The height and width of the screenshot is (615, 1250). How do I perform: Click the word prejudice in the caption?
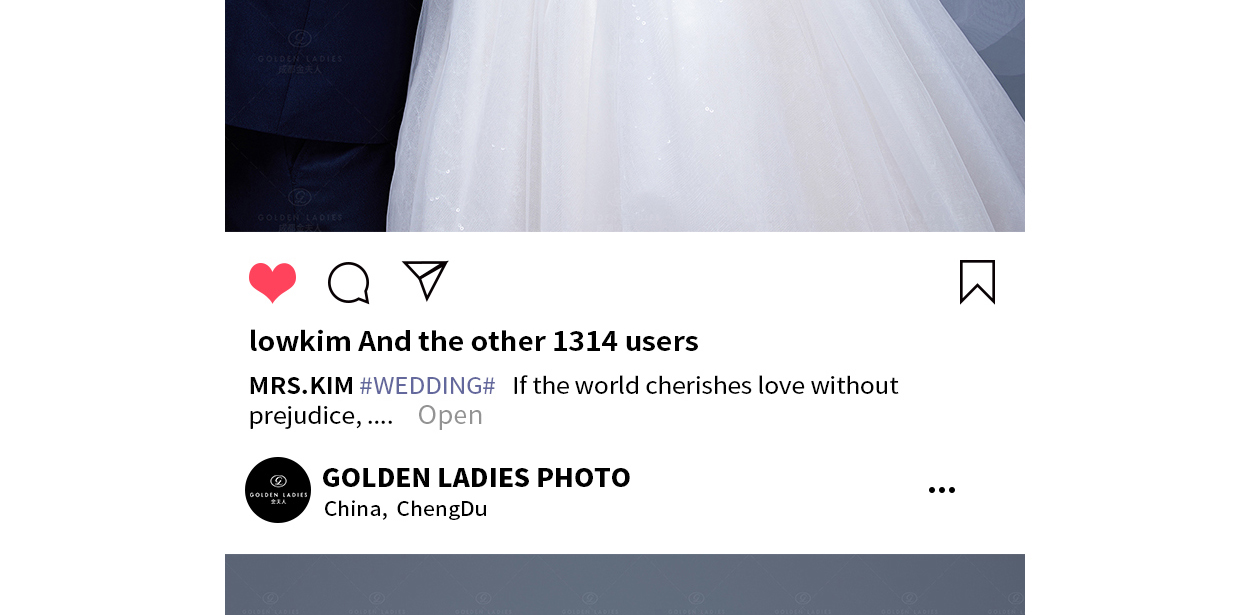tap(305, 415)
